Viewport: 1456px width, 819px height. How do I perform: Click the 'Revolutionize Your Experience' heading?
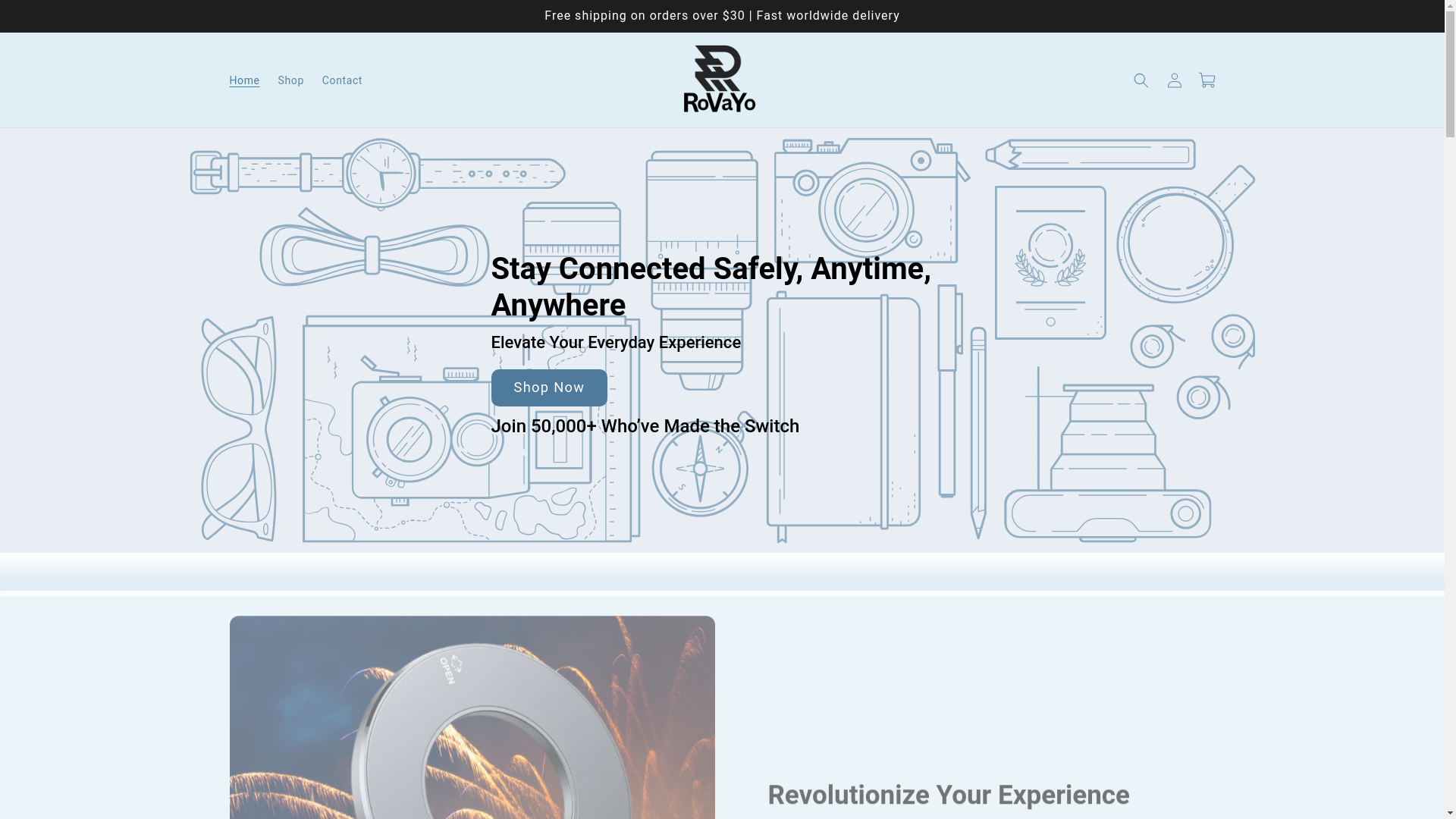[949, 795]
